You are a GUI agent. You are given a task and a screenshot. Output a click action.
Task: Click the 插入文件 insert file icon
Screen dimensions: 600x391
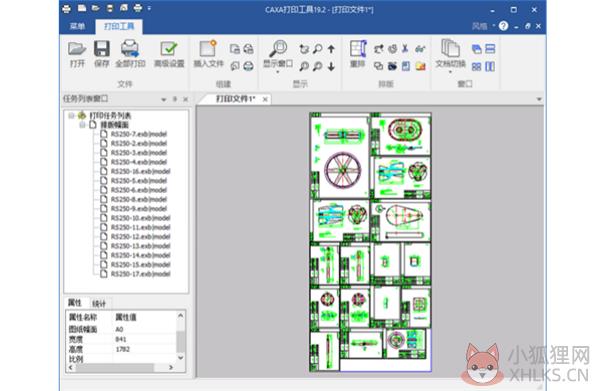pos(208,54)
